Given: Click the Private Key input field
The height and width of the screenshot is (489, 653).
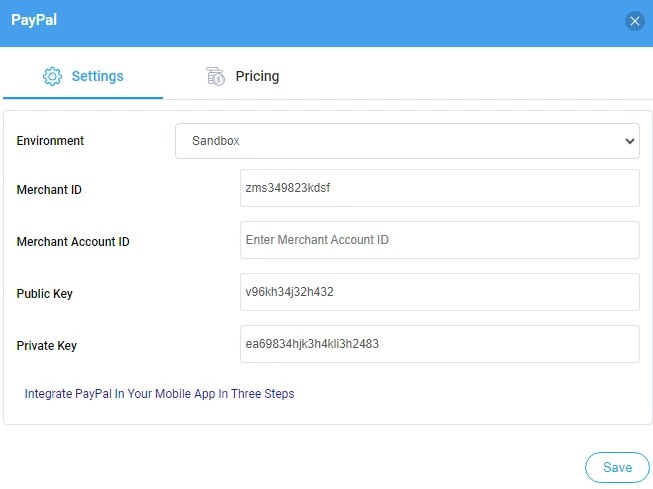Looking at the screenshot, I should tap(440, 344).
